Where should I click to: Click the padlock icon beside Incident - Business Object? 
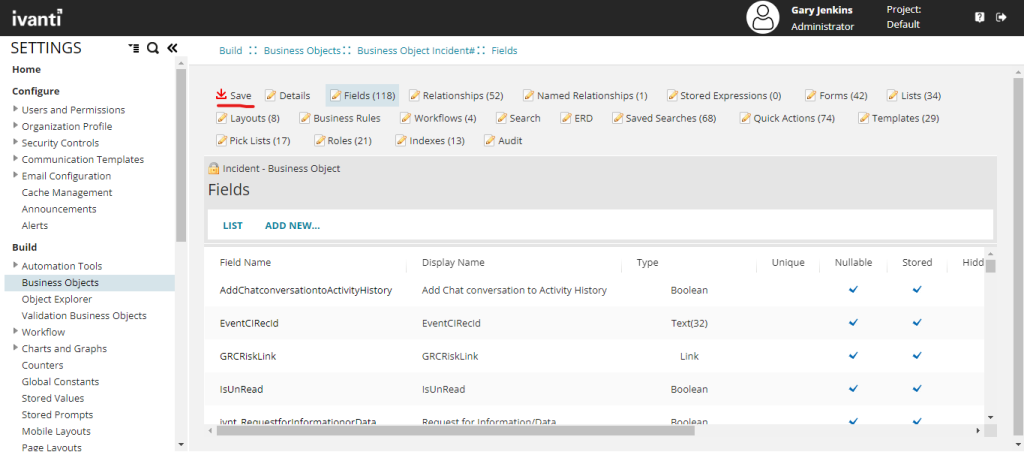tap(214, 169)
